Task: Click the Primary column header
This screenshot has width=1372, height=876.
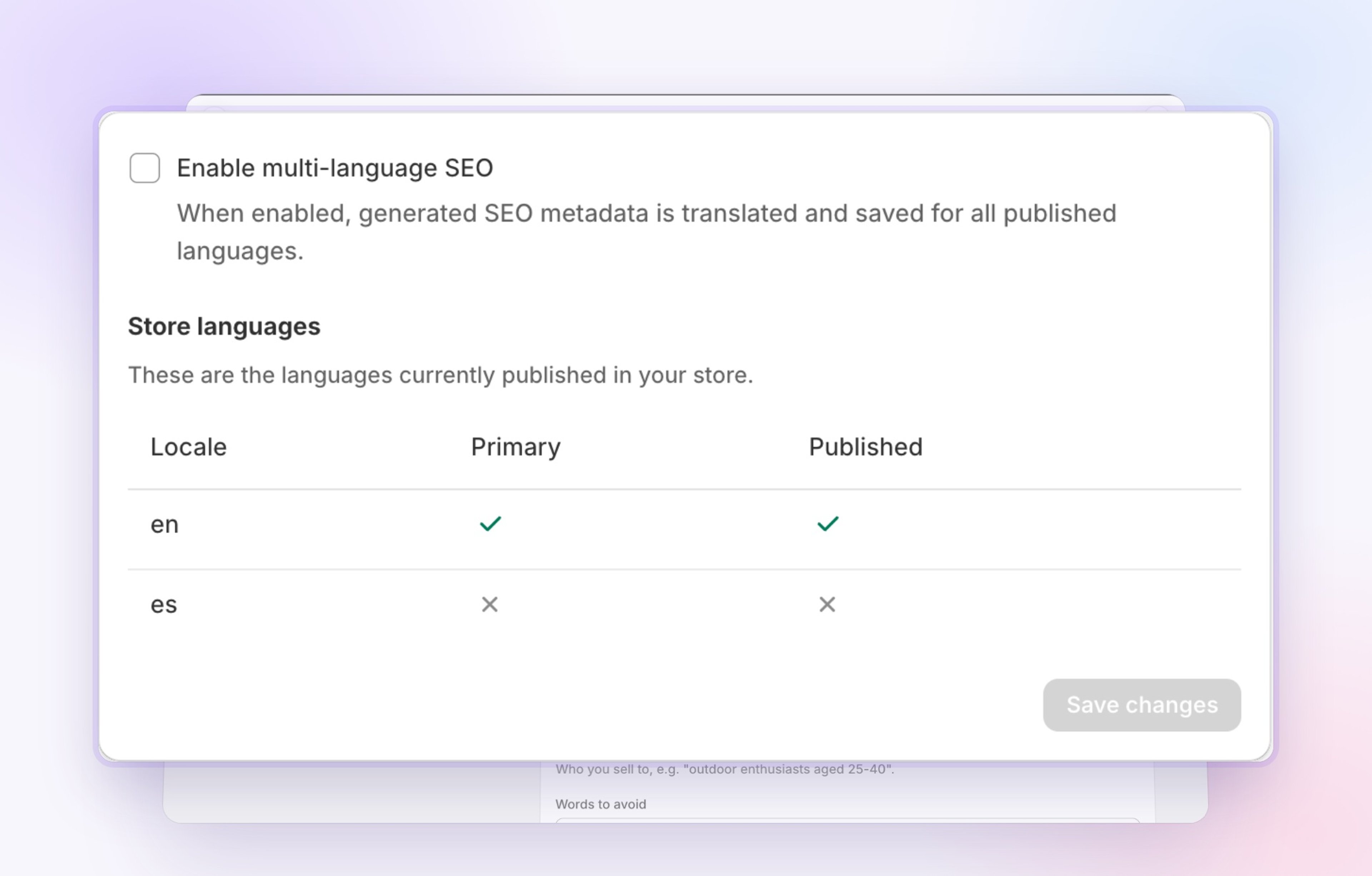Action: (516, 447)
